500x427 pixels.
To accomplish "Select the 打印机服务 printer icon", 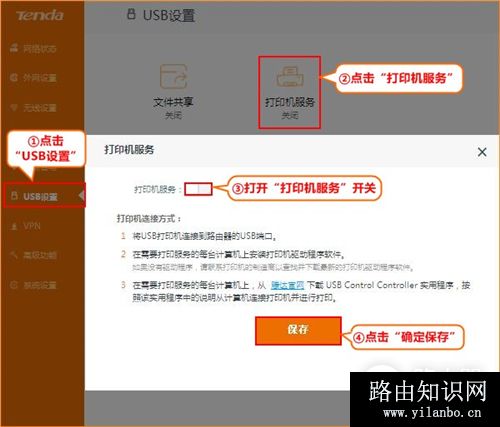I will pos(290,76).
